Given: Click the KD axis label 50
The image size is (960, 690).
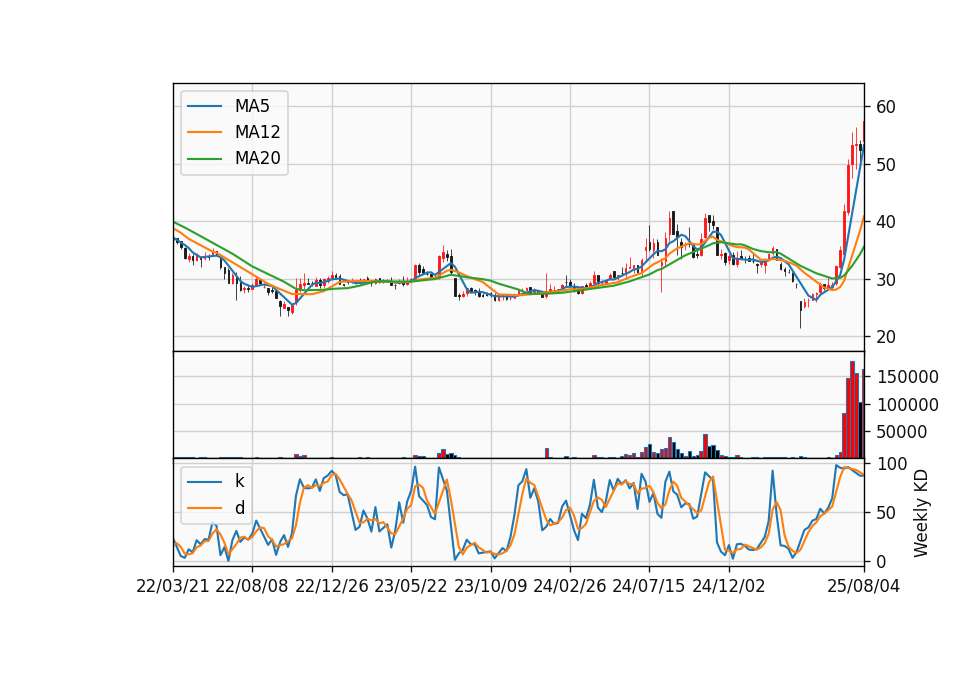Looking at the screenshot, I should pos(885,513).
